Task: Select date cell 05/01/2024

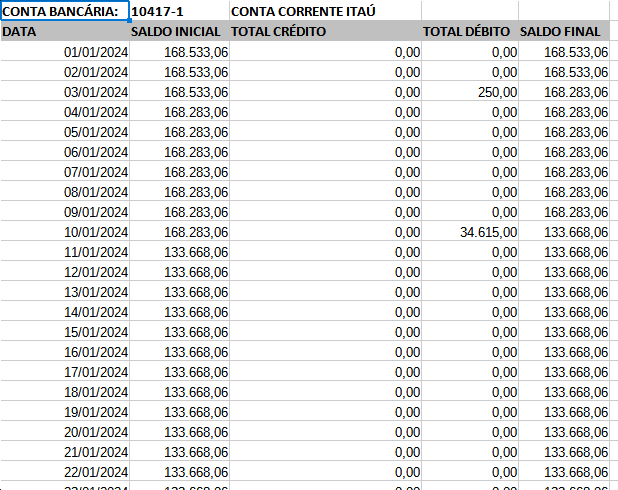Action: point(65,132)
